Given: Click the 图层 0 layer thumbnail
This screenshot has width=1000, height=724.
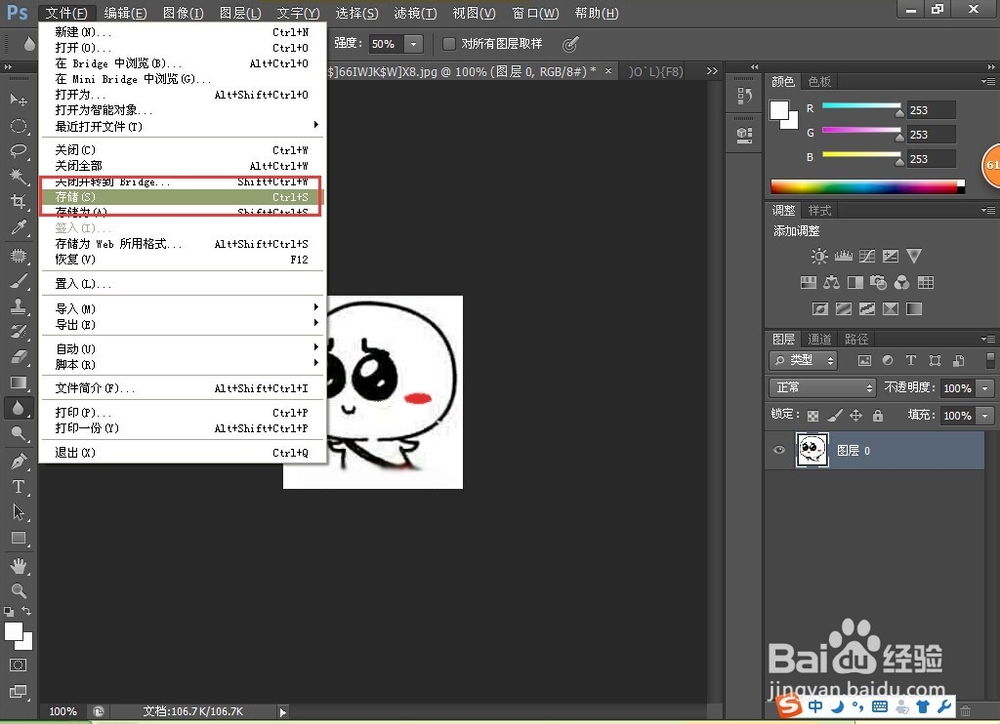Looking at the screenshot, I should pyautogui.click(x=812, y=449).
